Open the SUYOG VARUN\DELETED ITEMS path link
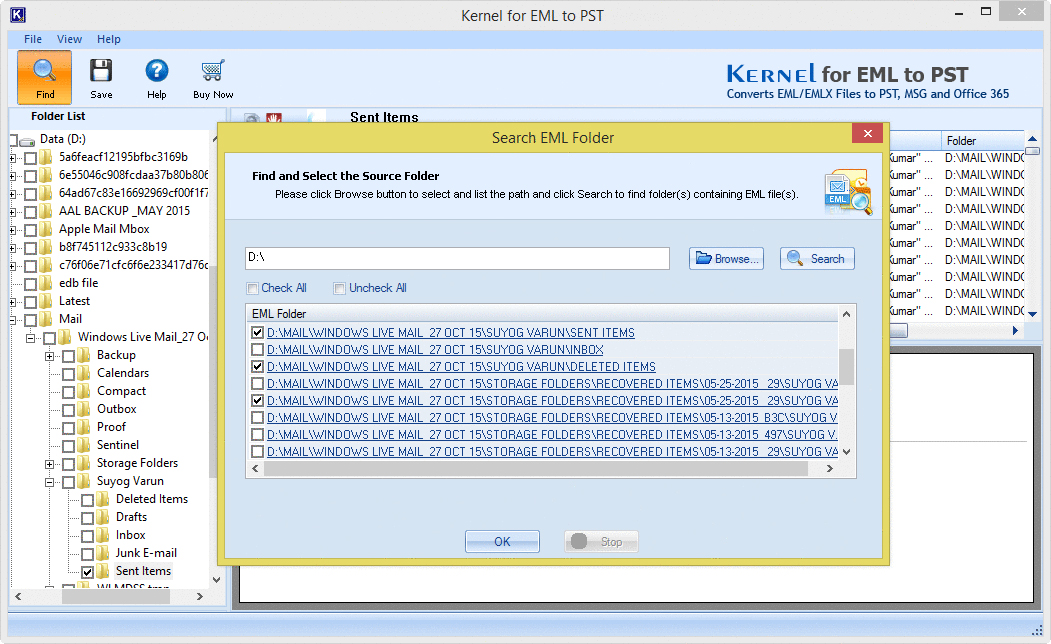Image resolution: width=1051 pixels, height=644 pixels. 461,367
